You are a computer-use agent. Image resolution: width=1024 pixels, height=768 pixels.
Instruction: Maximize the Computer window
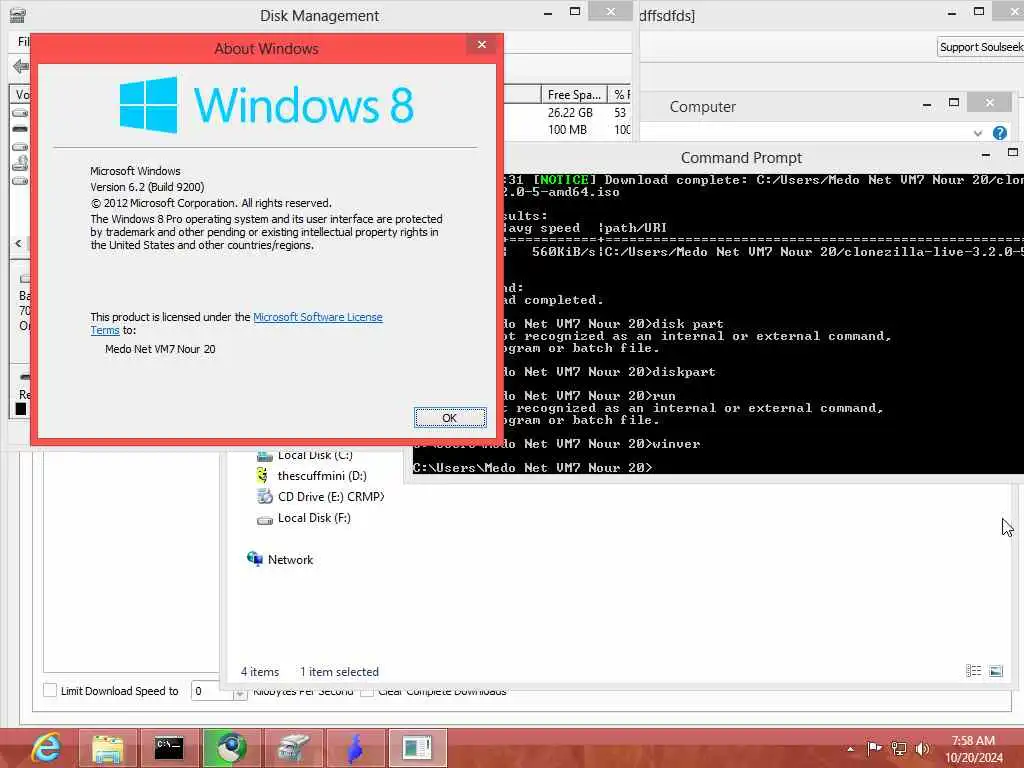(953, 103)
